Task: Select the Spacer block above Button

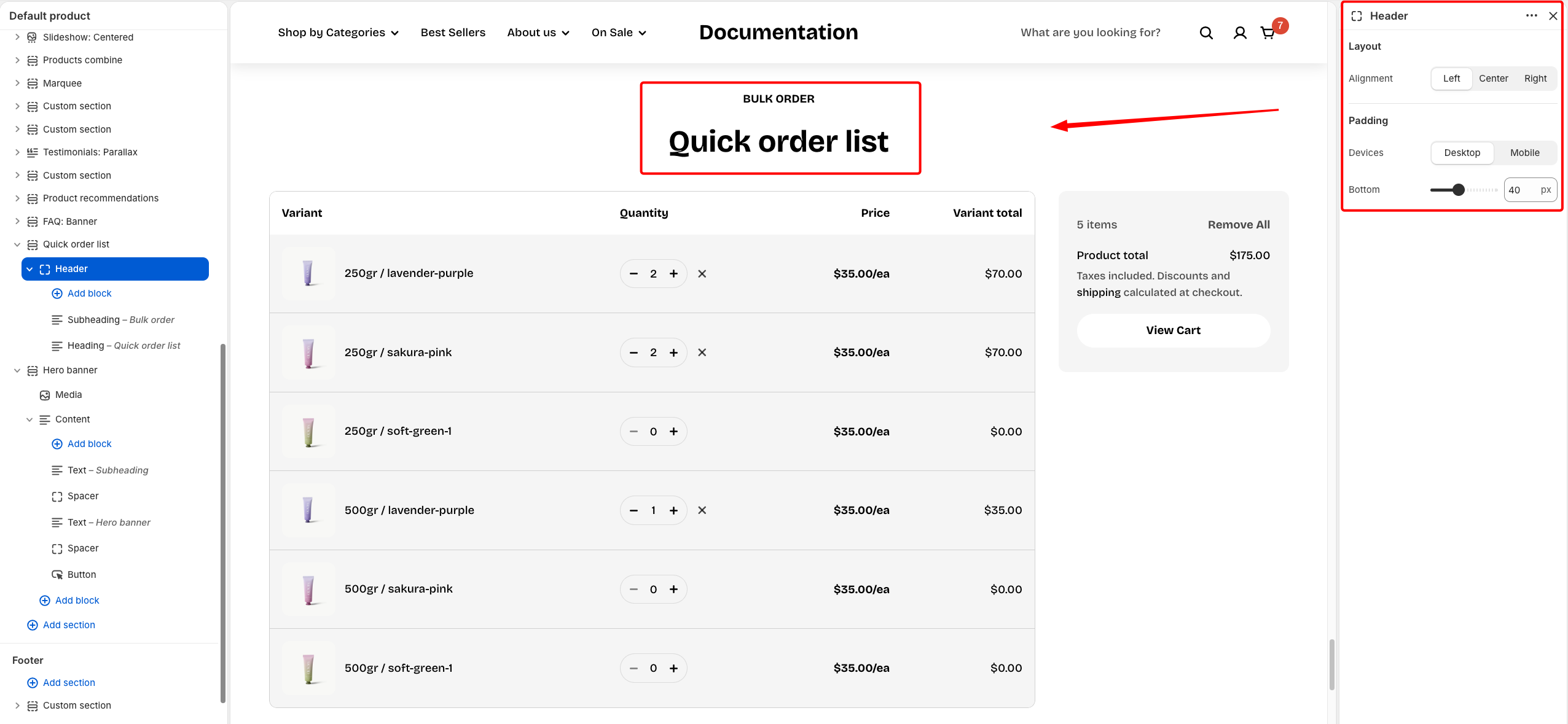Action: point(82,548)
